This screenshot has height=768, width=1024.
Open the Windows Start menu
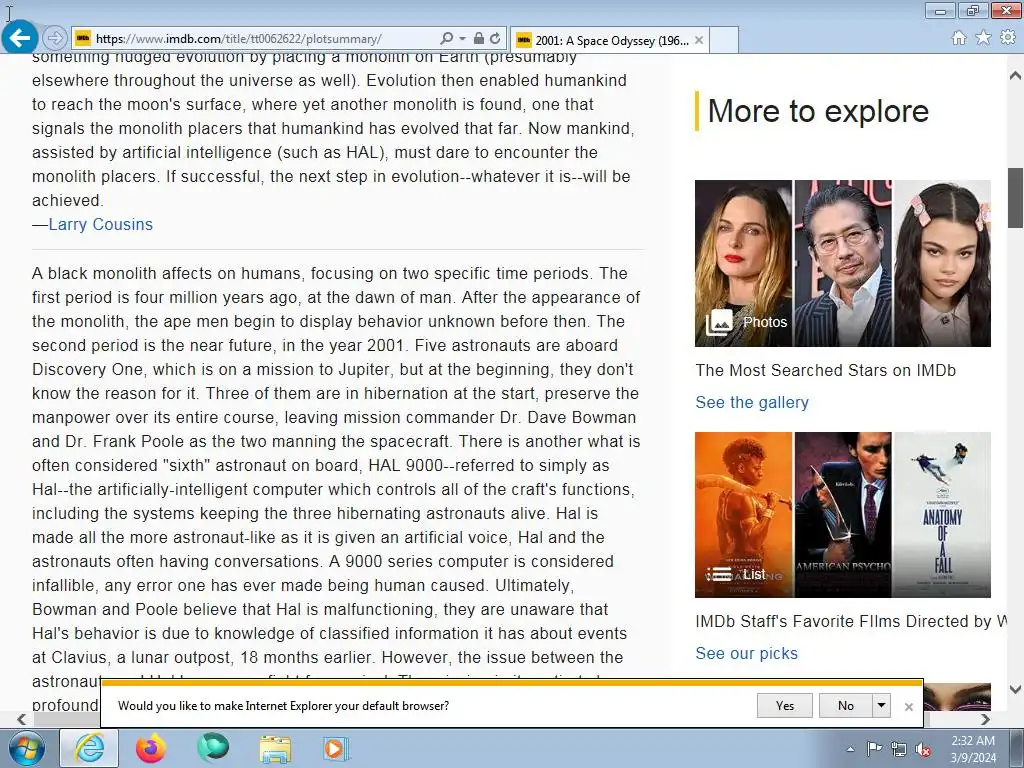(27, 748)
